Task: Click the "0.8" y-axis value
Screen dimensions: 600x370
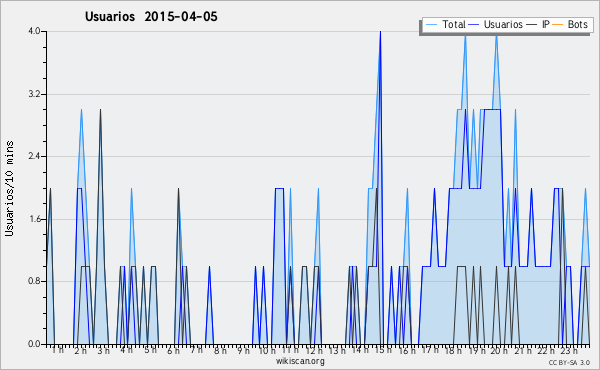Action: 34,281
